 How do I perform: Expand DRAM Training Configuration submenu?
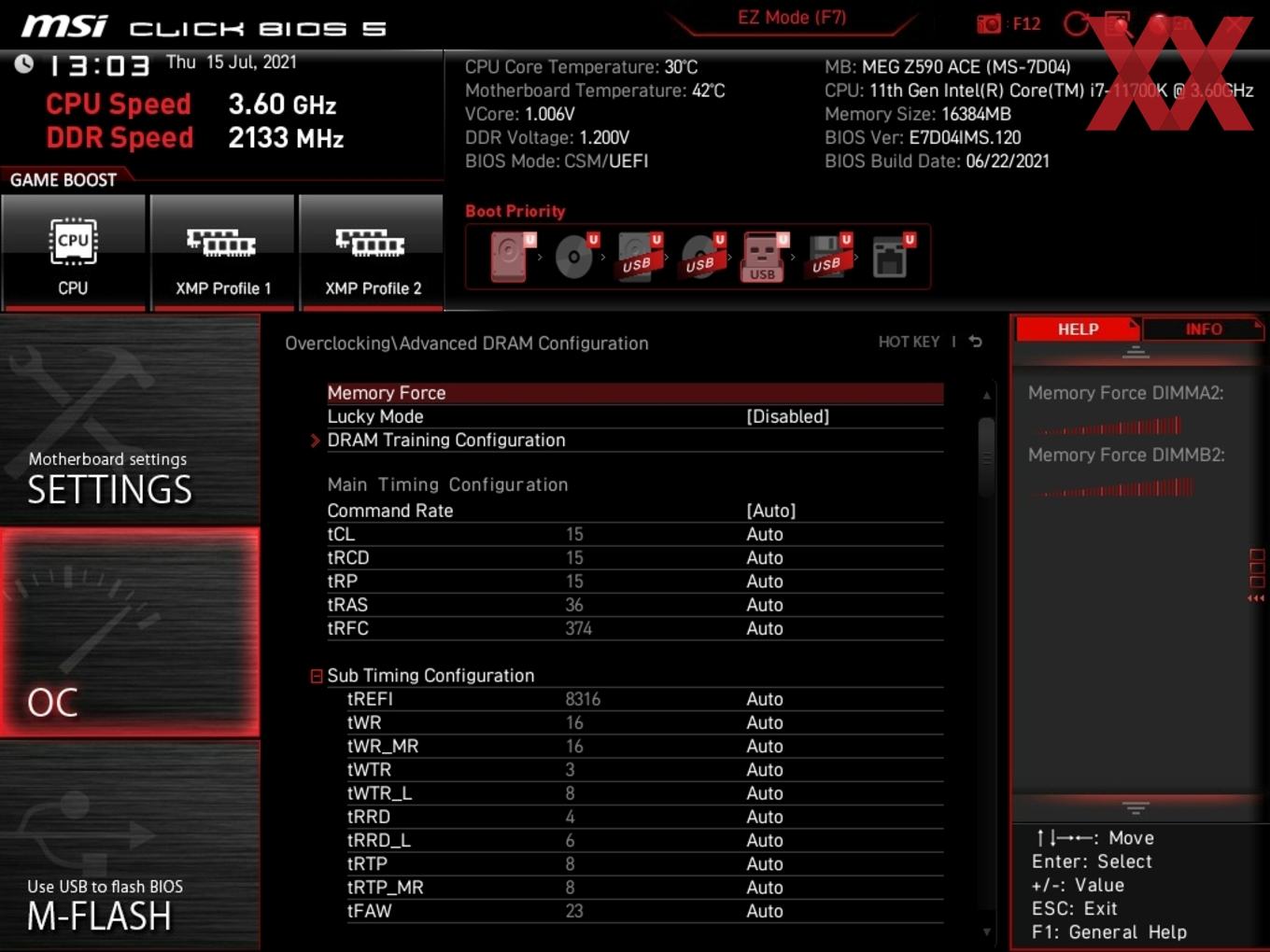pos(446,440)
